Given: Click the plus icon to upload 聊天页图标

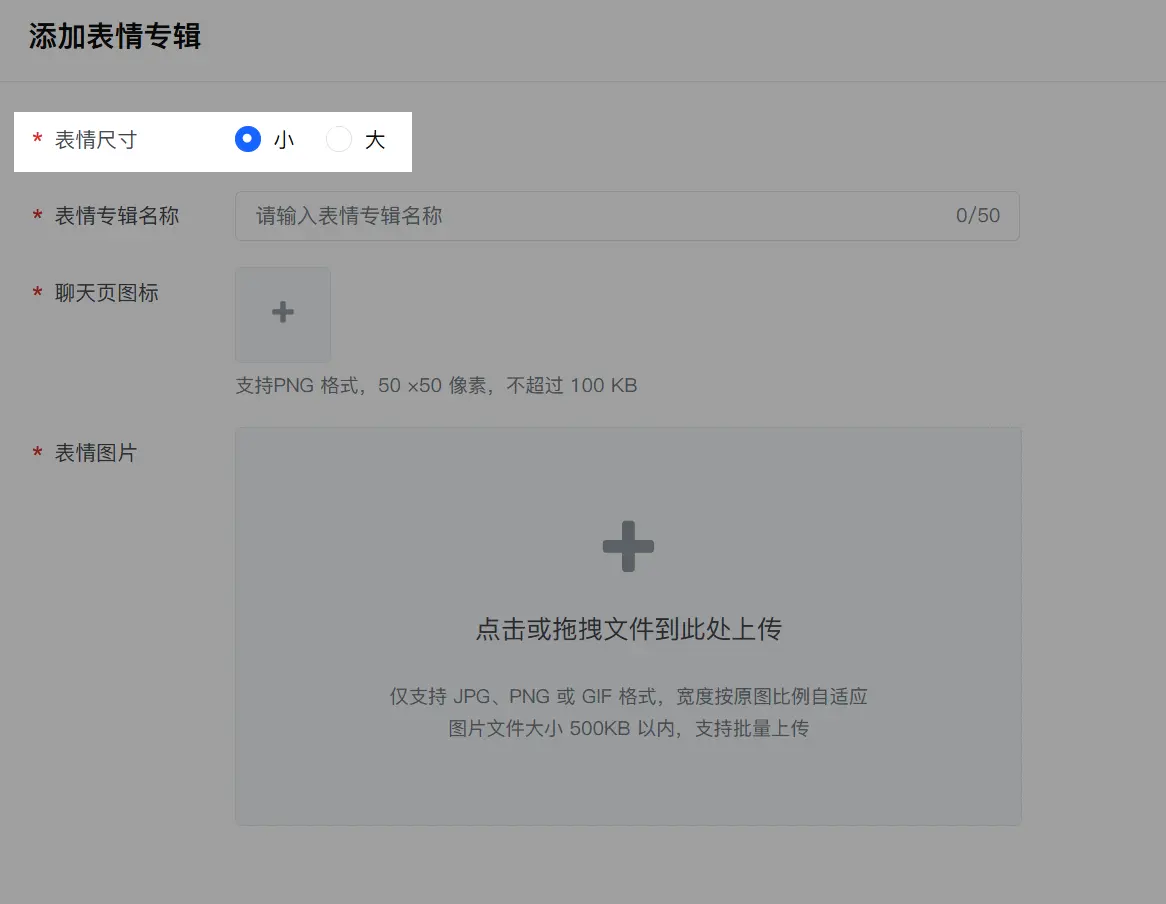Looking at the screenshot, I should 283,312.
